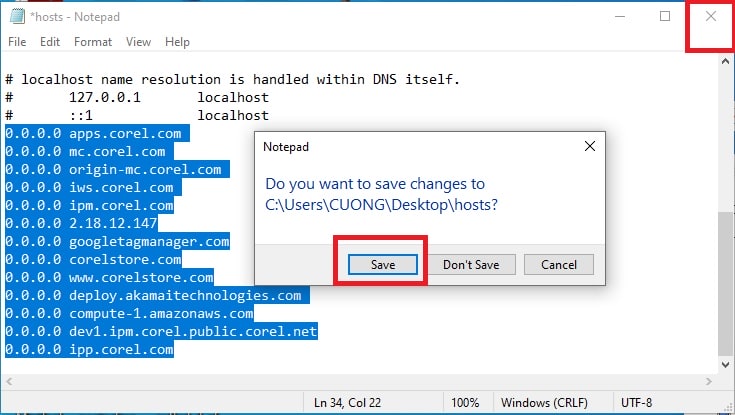This screenshot has width=735, height=415.
Task: Open the Help menu
Action: point(177,42)
